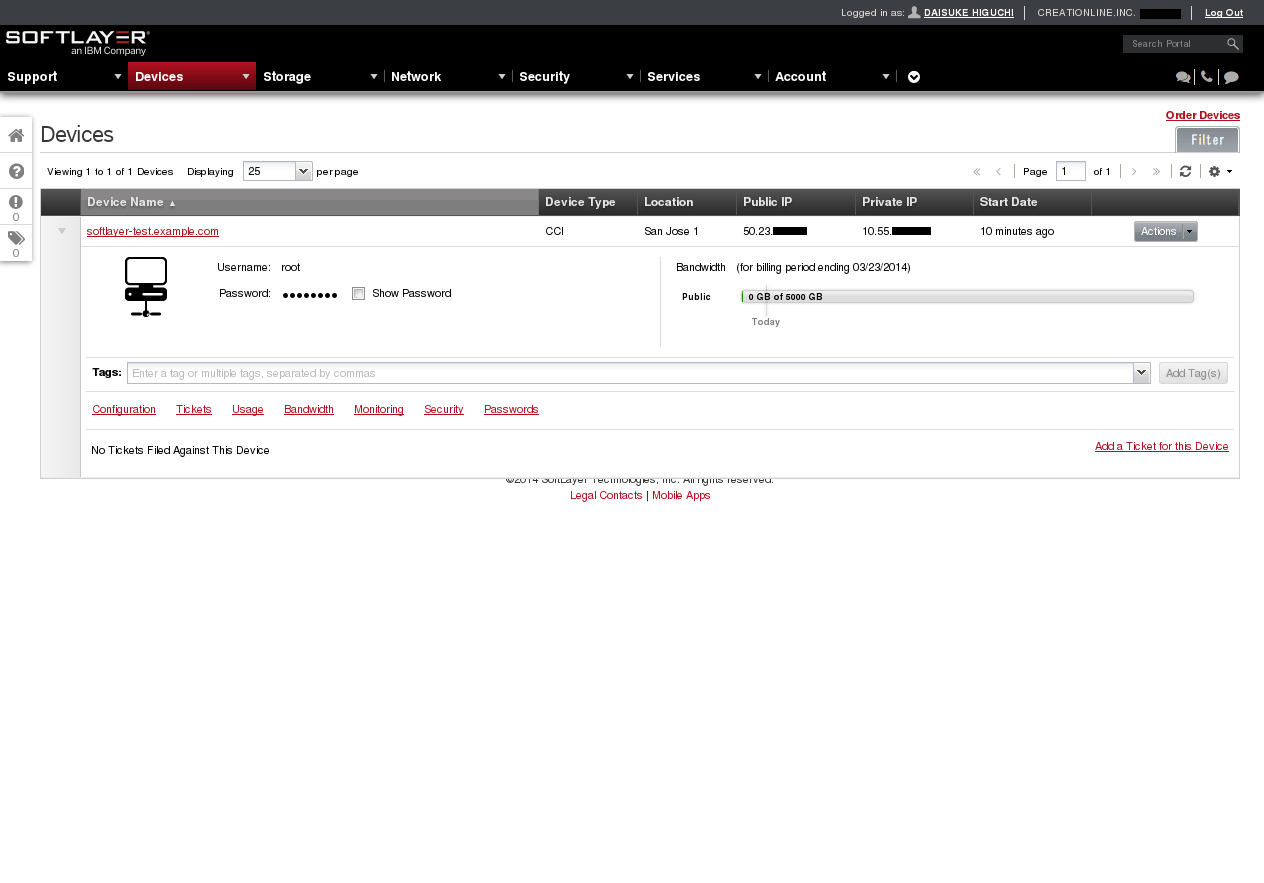Expand the Actions dropdown button
The image size is (1264, 883).
pos(1189,232)
